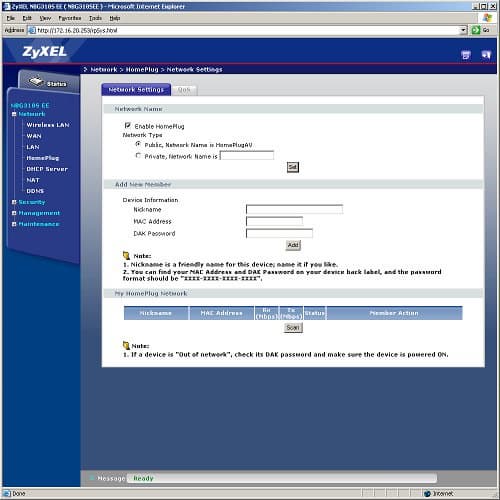Open the DHCP Server sidebar link
This screenshot has width=500, height=500.
47,169
